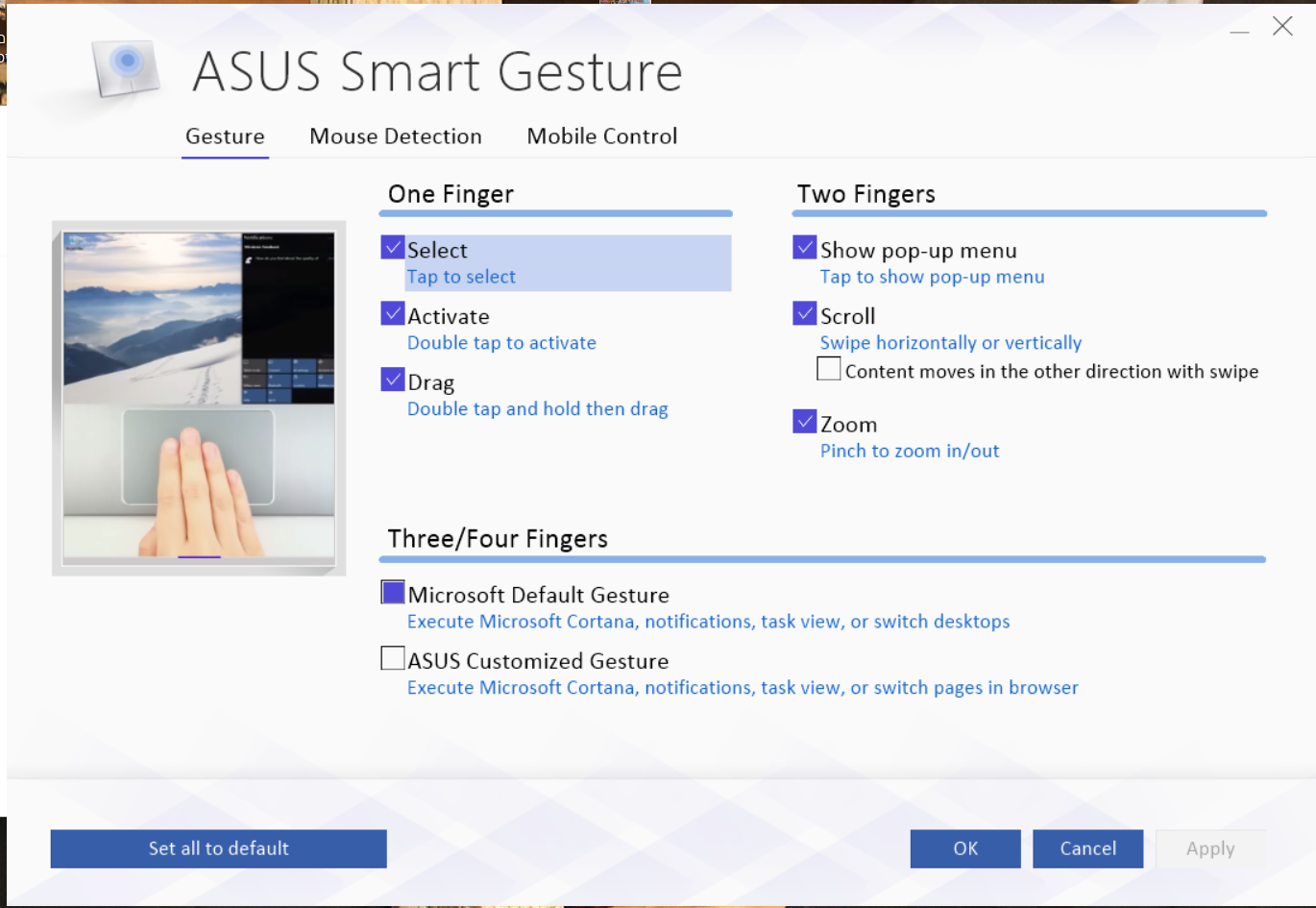Click the Content moves in the other direction label
Image resolution: width=1316 pixels, height=908 pixels.
(x=1052, y=372)
